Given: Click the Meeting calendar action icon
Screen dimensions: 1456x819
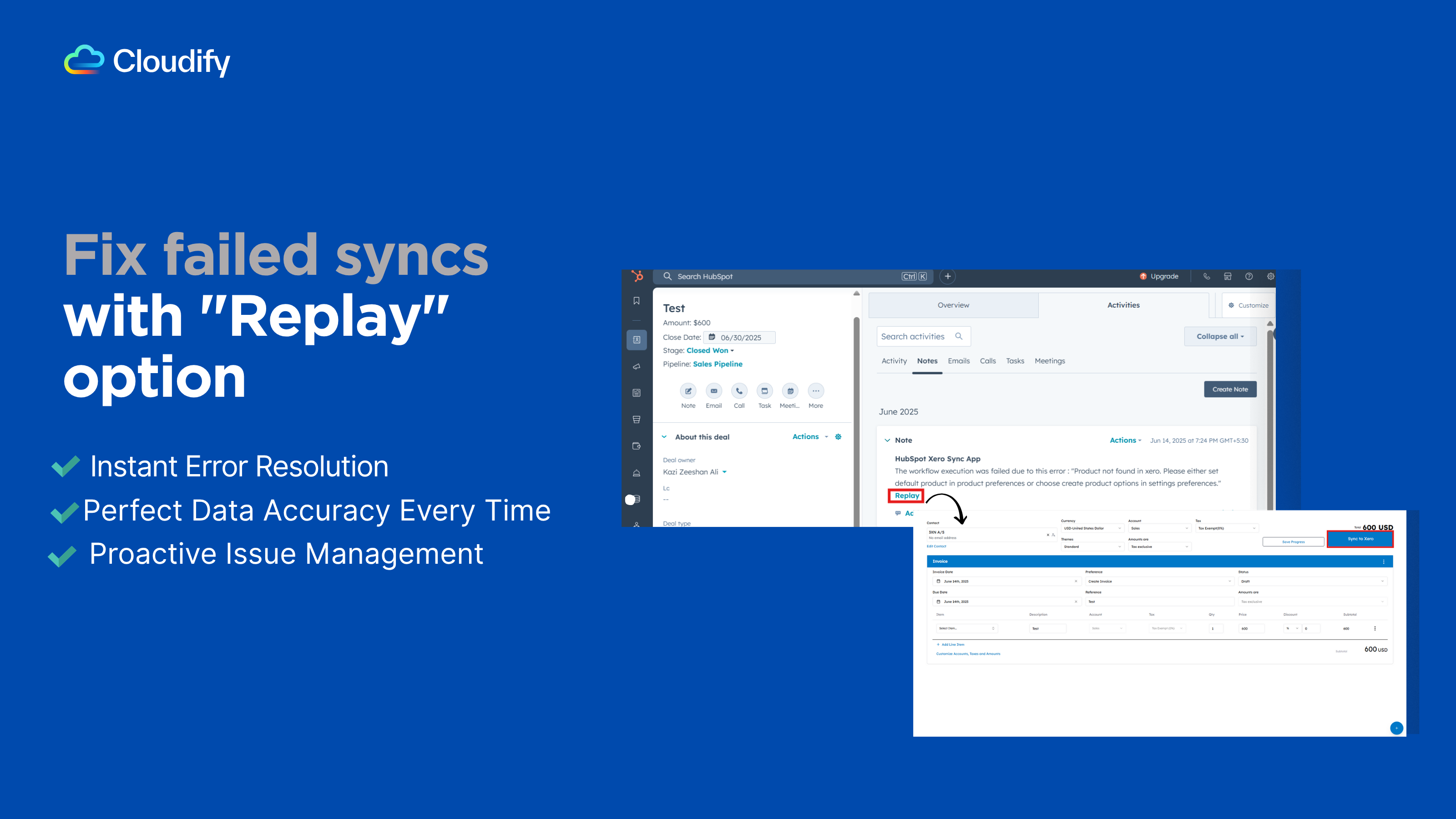Looking at the screenshot, I should pyautogui.click(x=790, y=391).
